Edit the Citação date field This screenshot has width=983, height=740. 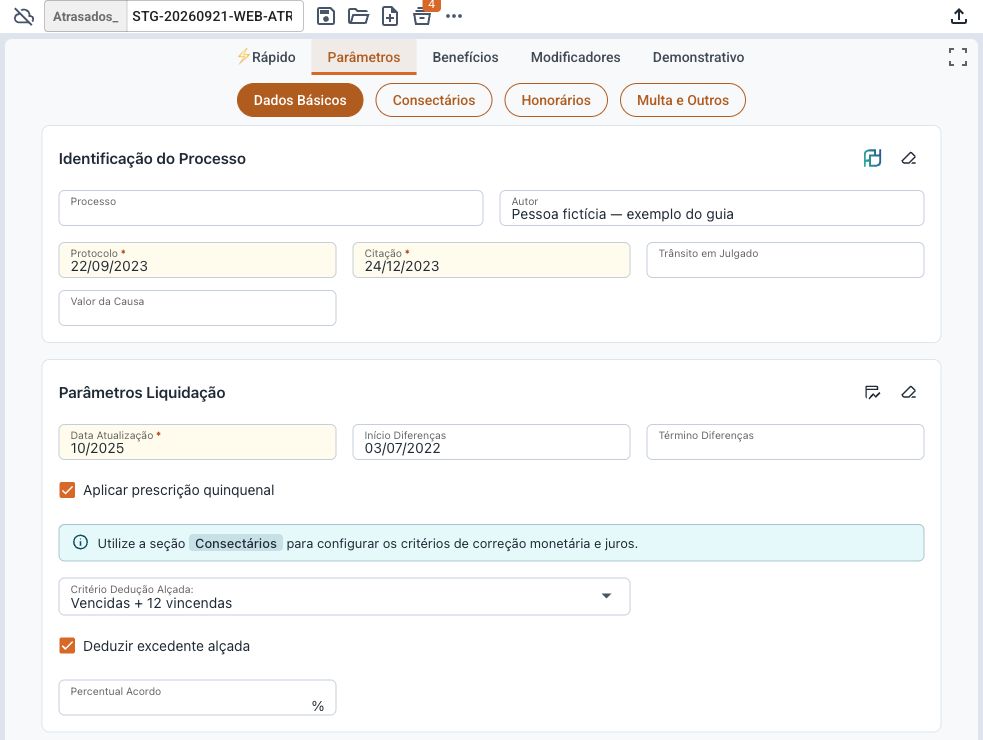click(492, 260)
